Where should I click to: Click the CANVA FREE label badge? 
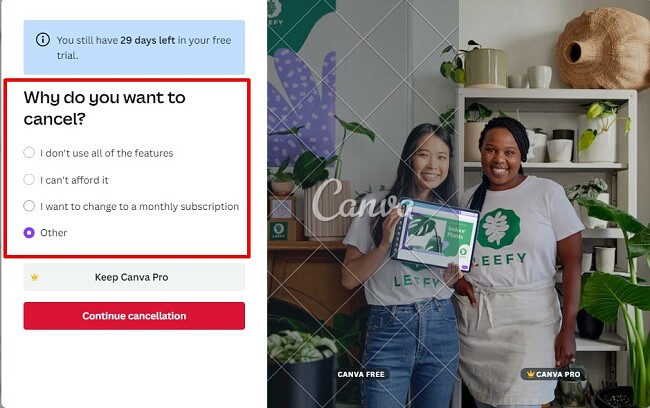click(x=361, y=374)
